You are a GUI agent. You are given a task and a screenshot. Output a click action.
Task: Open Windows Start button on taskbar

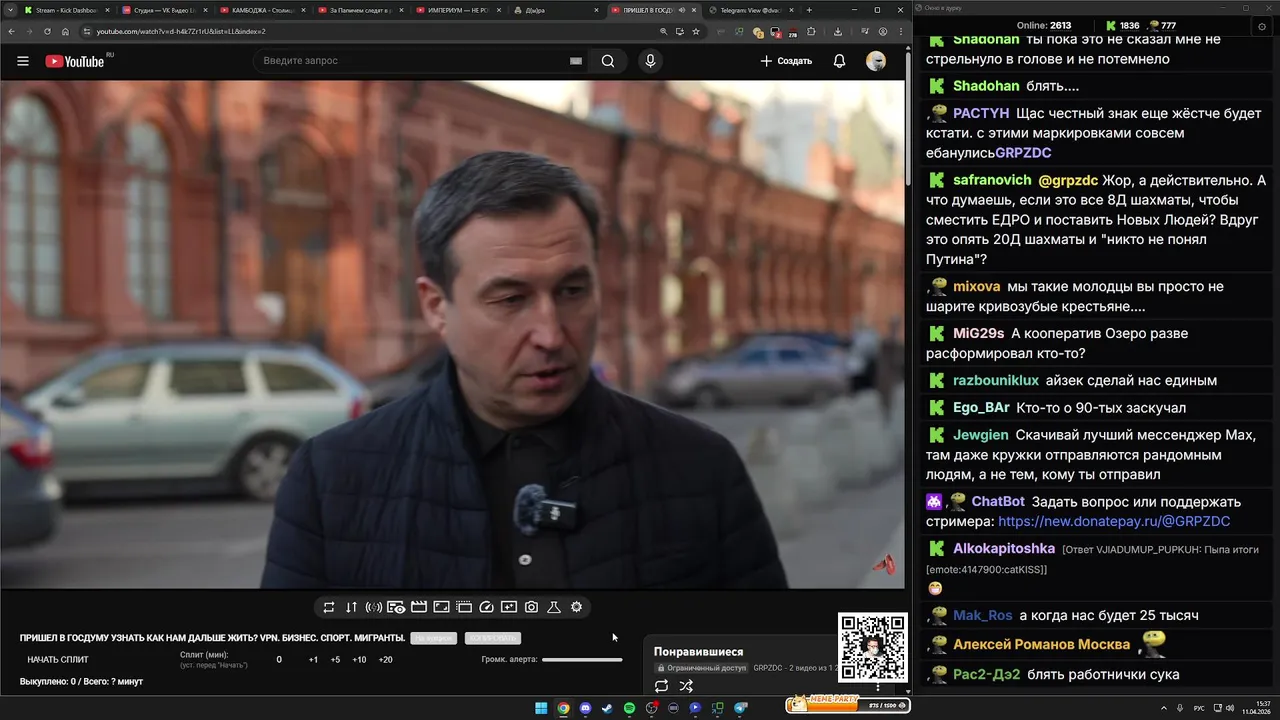541,708
